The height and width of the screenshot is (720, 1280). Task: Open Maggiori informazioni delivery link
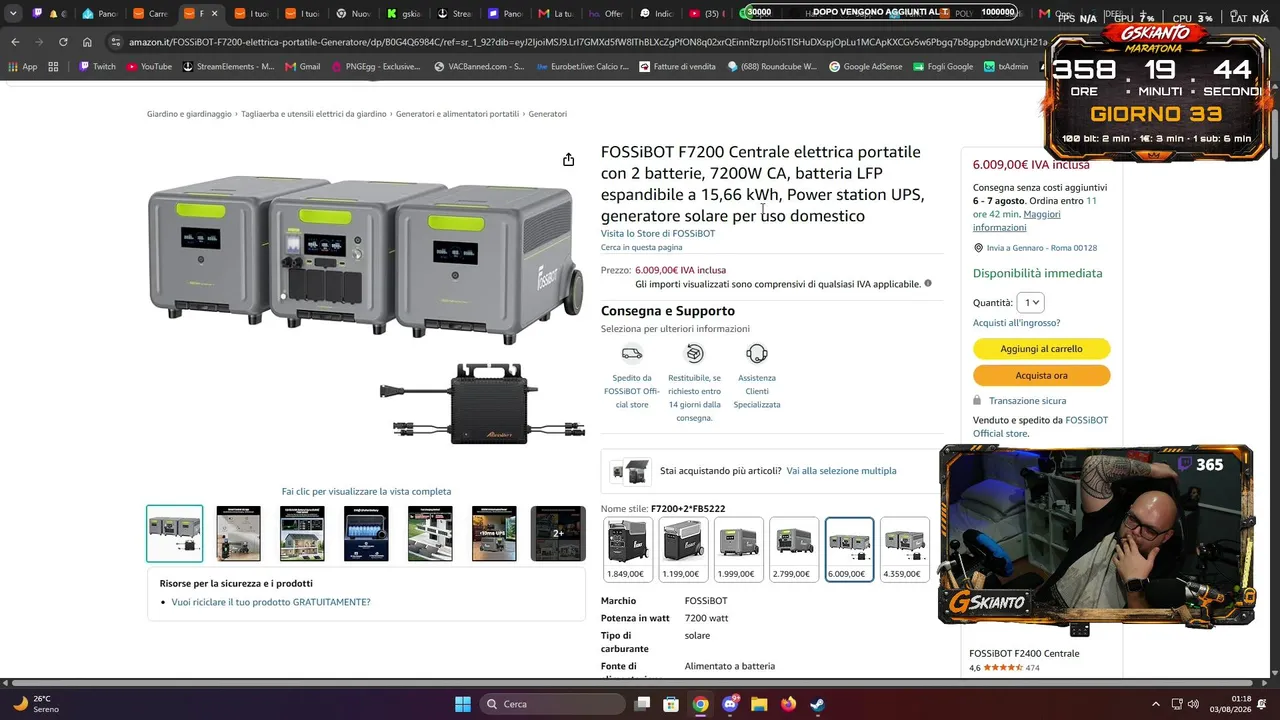1016,221
